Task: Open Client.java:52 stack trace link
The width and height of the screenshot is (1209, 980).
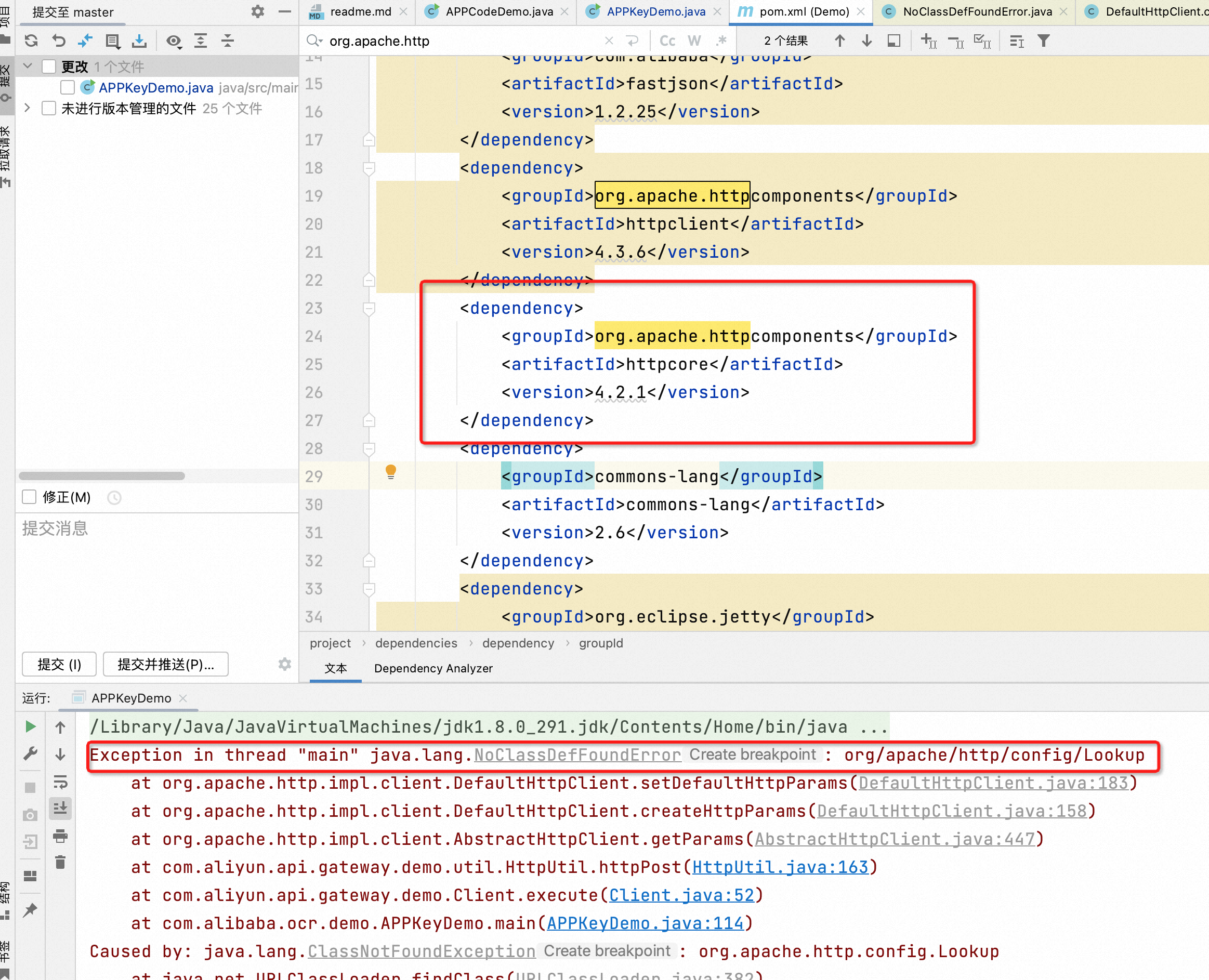Action: 681,895
